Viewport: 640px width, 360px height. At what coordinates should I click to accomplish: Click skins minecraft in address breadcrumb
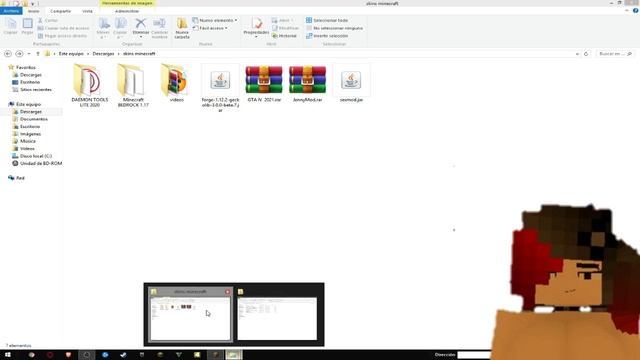pos(139,53)
